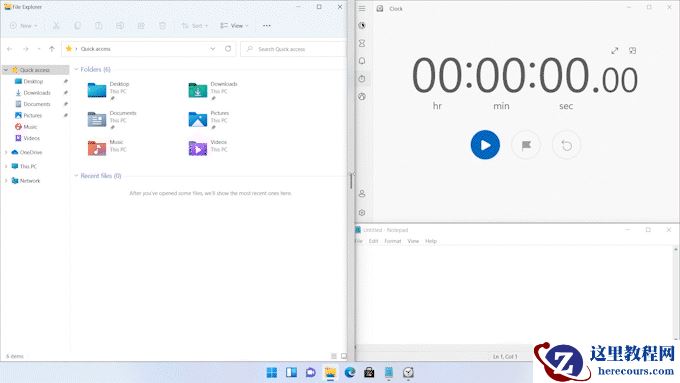
Task: Switch to Alarm in Clock sidebar
Action: pos(362,61)
